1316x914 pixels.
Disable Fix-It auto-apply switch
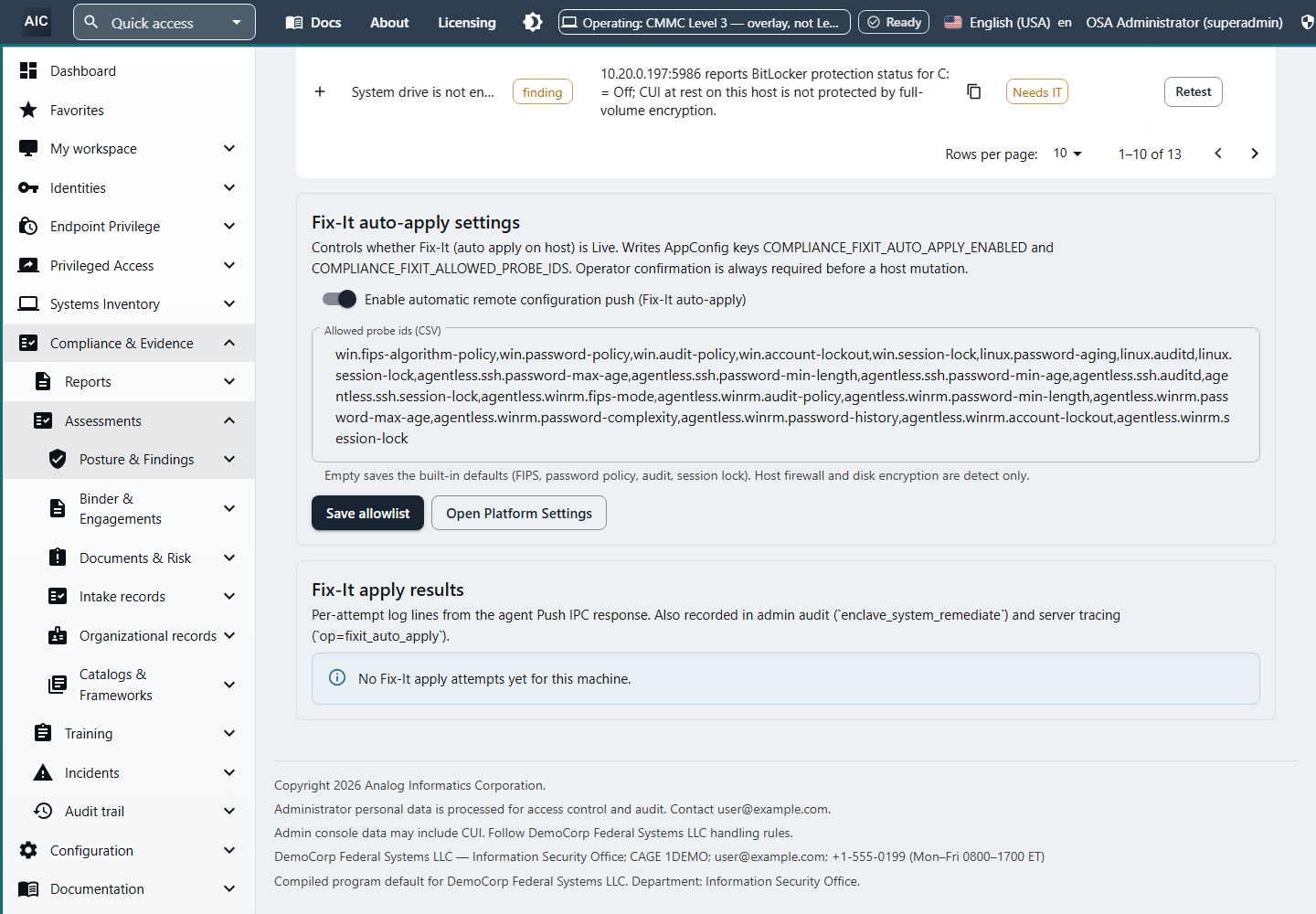[339, 299]
